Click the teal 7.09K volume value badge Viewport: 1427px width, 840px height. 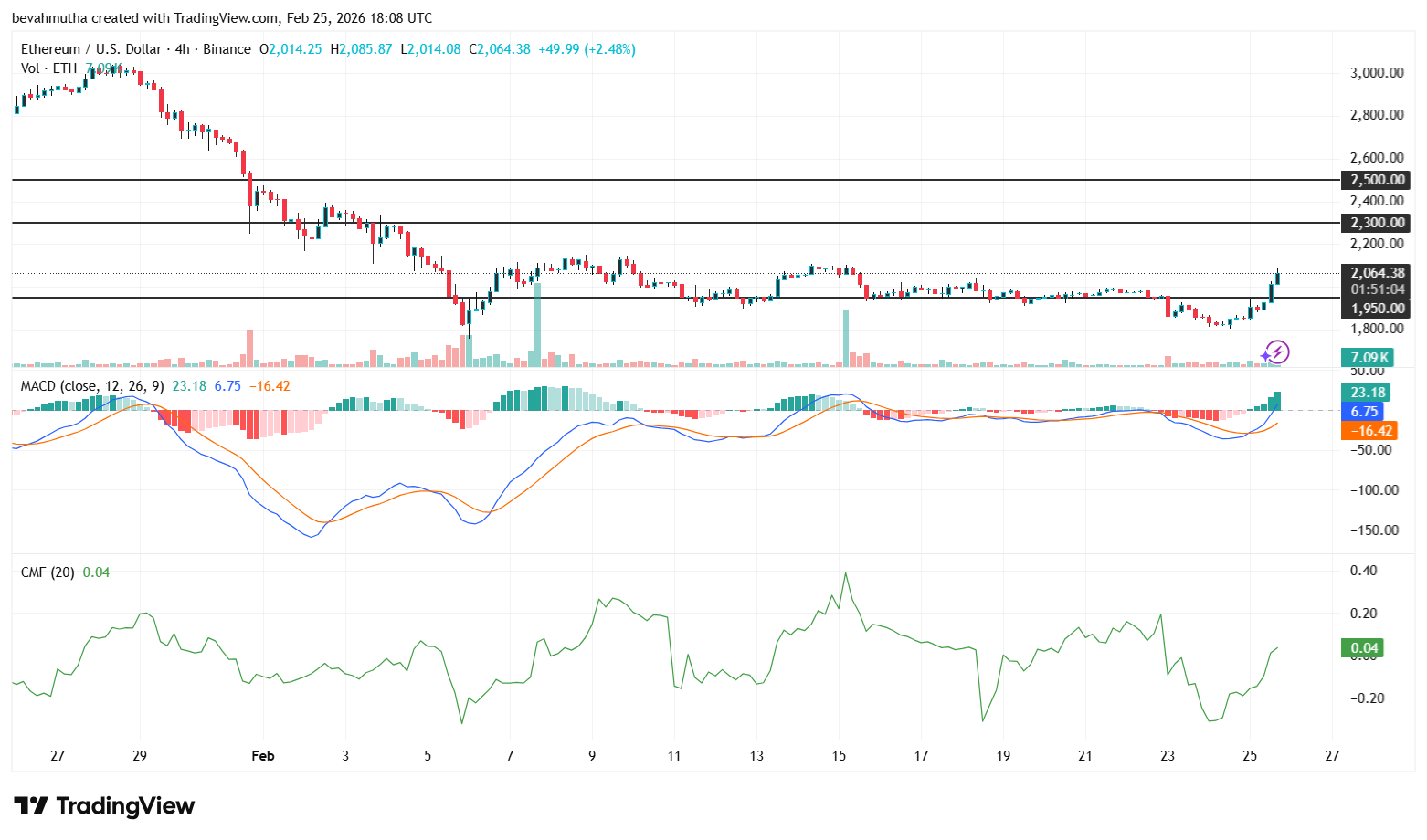tap(1368, 358)
